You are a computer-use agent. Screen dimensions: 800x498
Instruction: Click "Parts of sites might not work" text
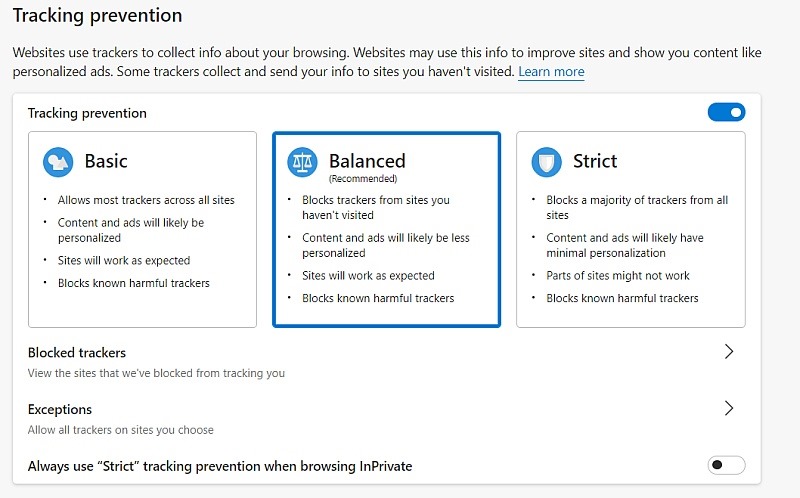point(618,276)
